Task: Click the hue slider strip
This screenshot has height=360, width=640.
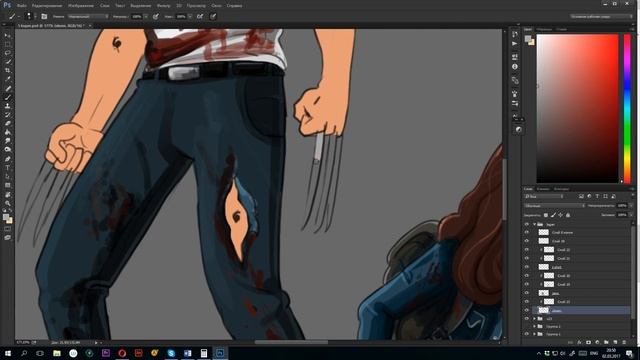Action: point(627,108)
